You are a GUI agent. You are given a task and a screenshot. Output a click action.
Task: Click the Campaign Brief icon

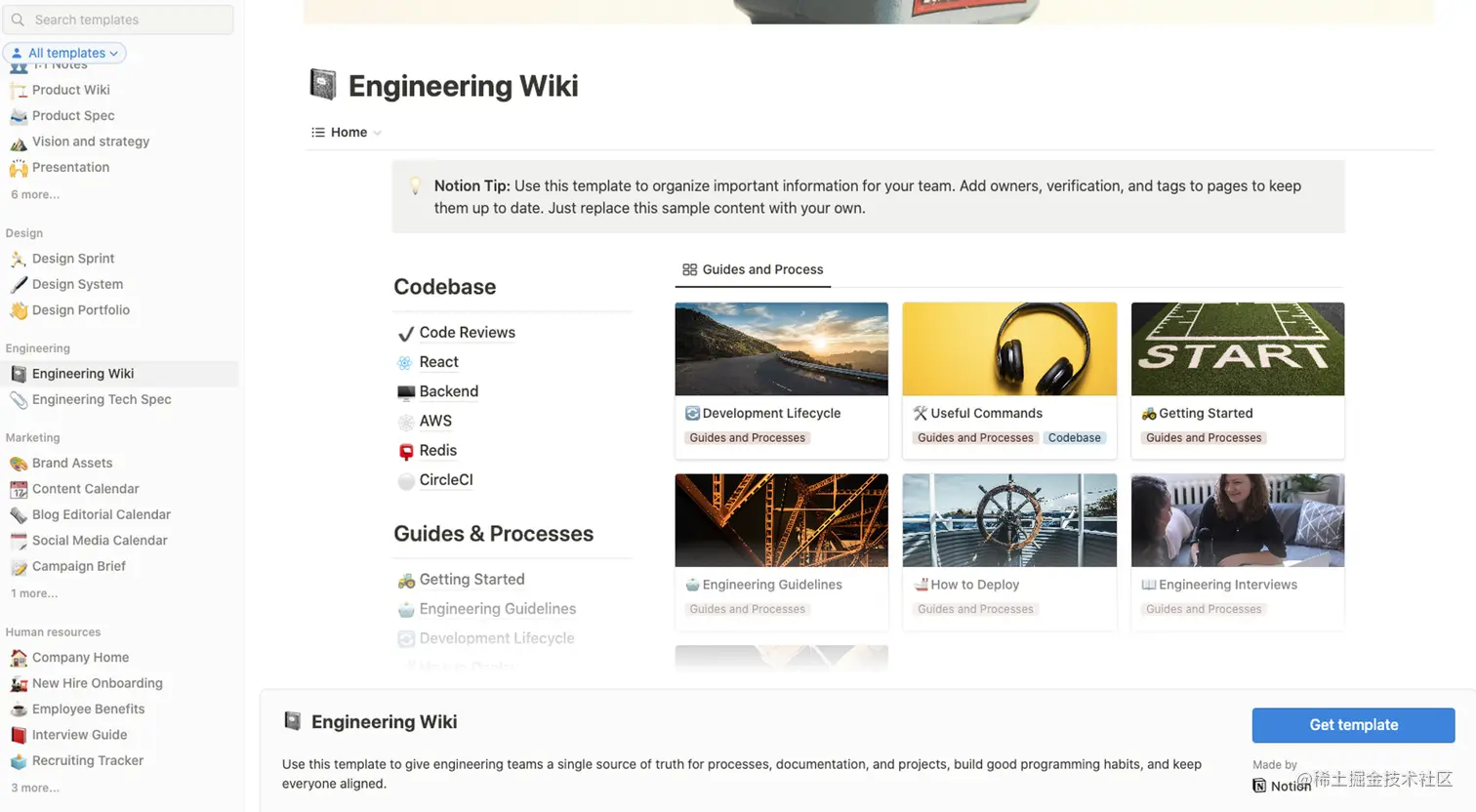coord(19,566)
